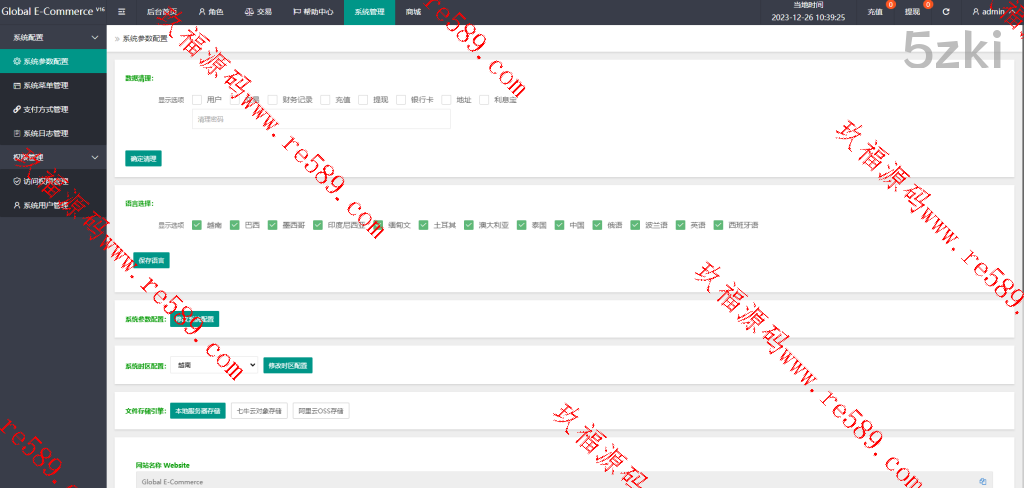The width and height of the screenshot is (1024, 488).
Task: Open the timezone dropdown showing 越南
Action: [214, 365]
